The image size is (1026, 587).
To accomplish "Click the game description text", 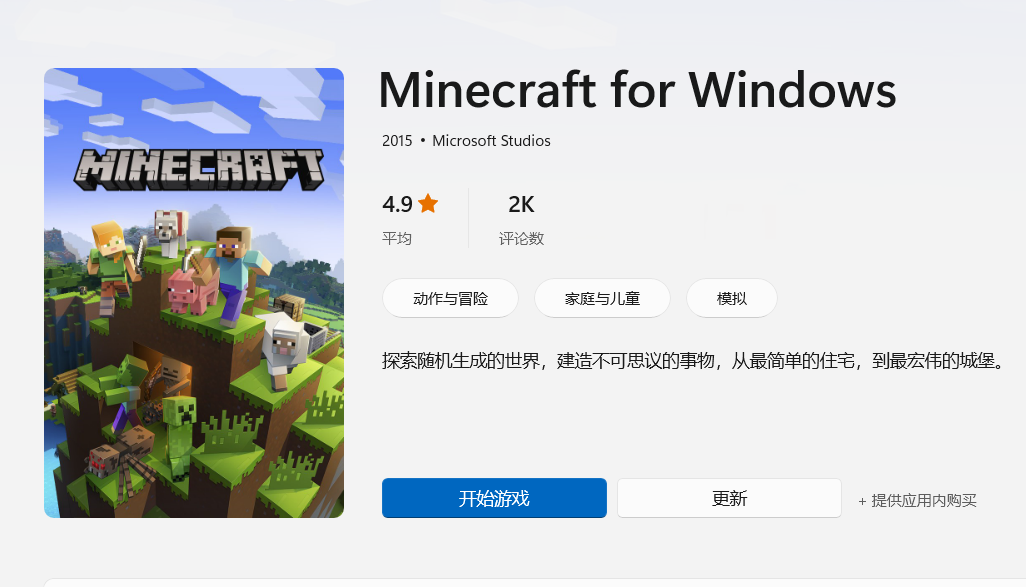I will pos(694,361).
